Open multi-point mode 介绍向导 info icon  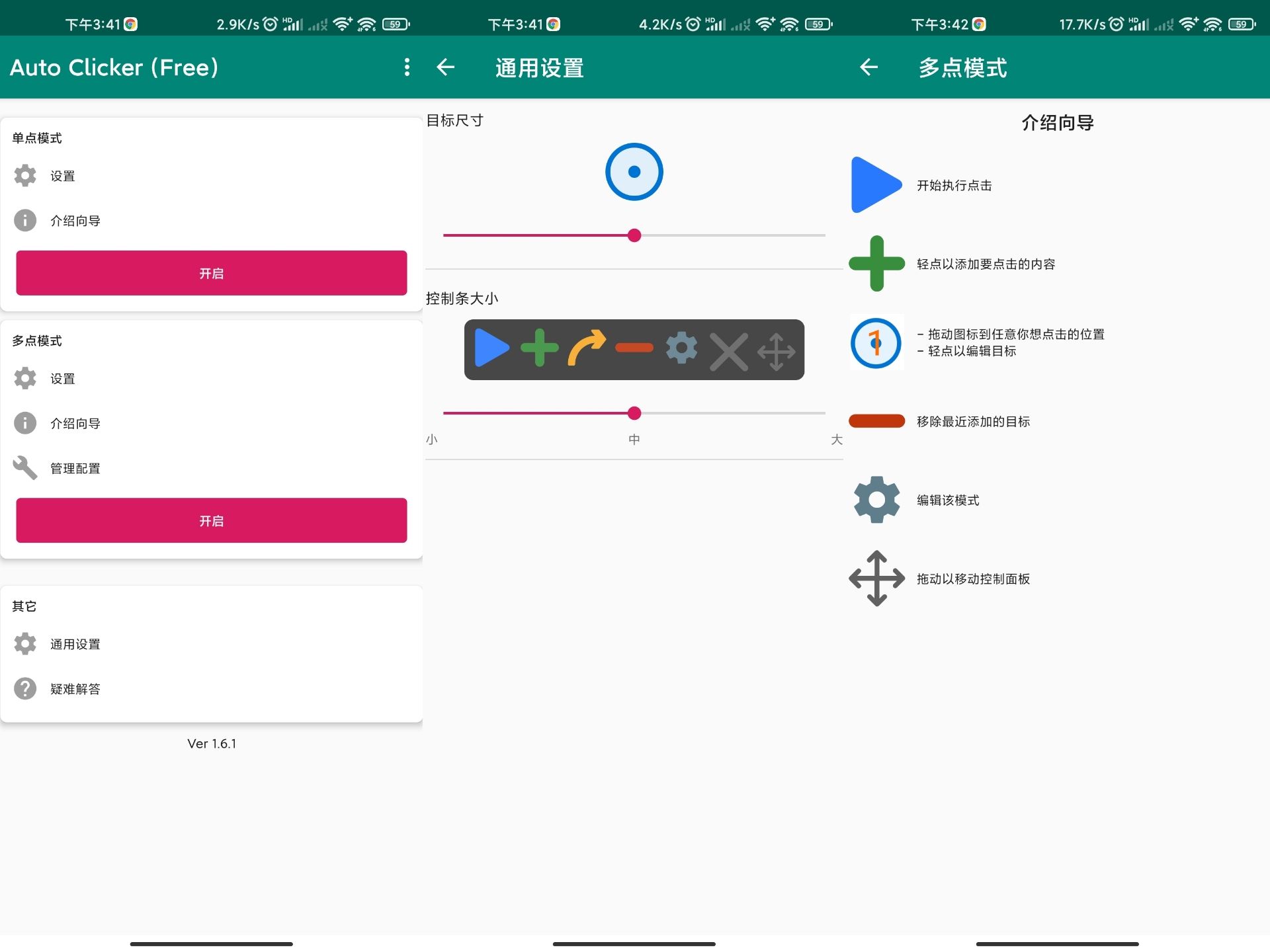click(x=25, y=423)
